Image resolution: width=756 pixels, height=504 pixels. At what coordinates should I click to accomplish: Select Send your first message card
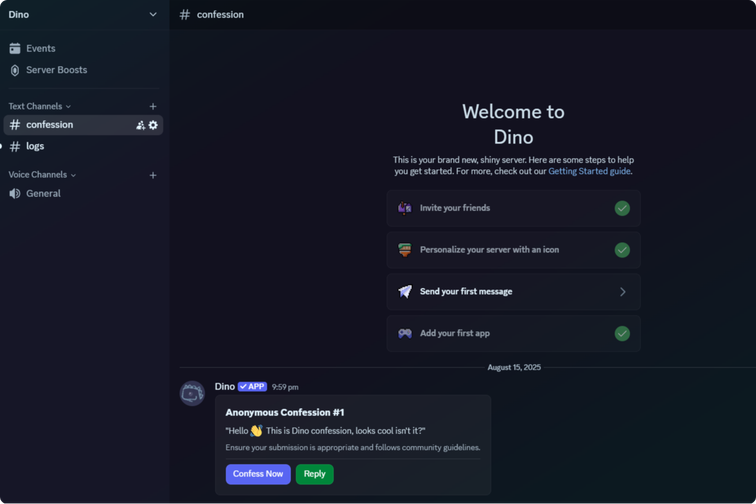click(x=513, y=292)
